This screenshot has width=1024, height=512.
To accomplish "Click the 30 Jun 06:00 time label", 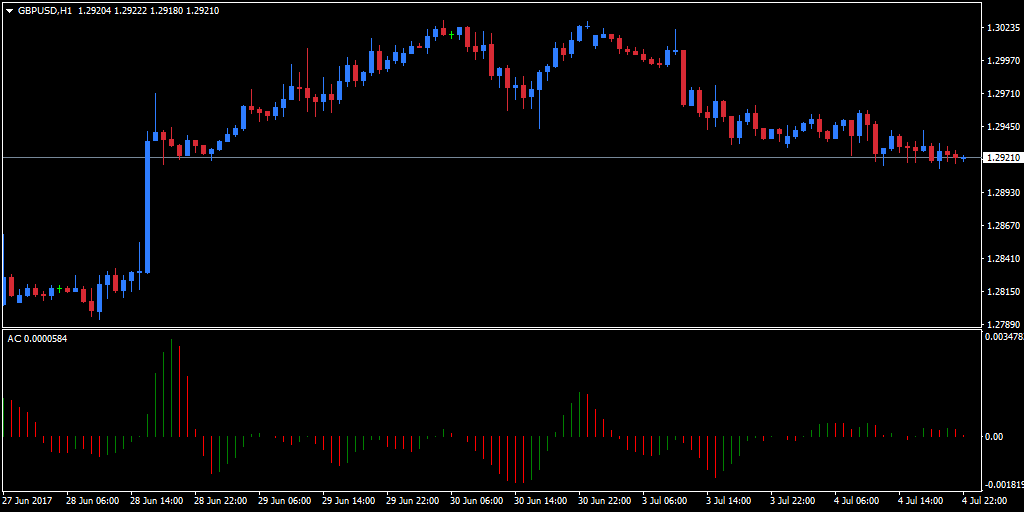I will click(x=477, y=501).
